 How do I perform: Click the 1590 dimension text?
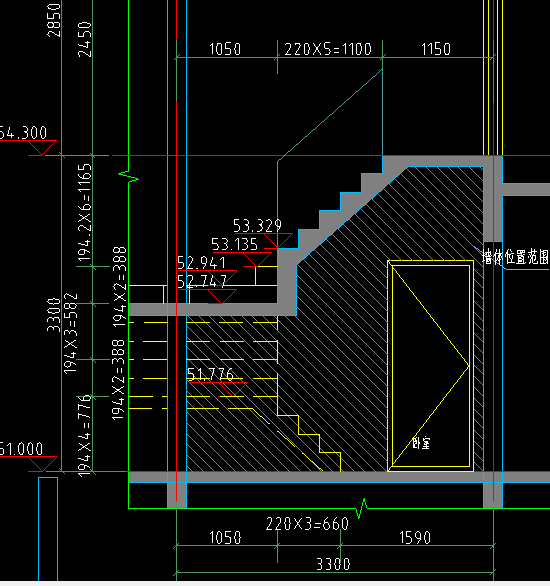click(x=415, y=538)
